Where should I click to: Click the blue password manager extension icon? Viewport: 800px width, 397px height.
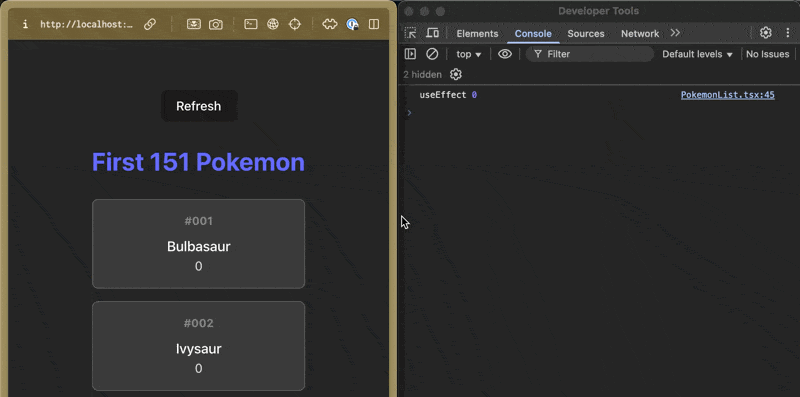(x=352, y=24)
